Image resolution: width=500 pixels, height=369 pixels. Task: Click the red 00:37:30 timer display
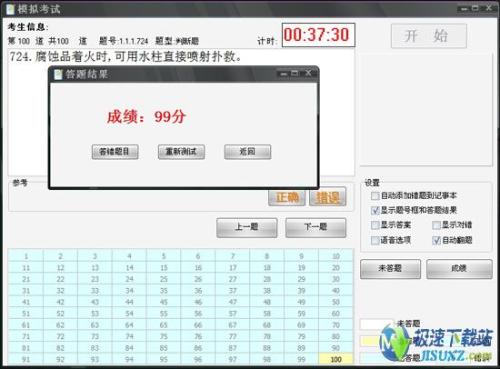coord(318,35)
